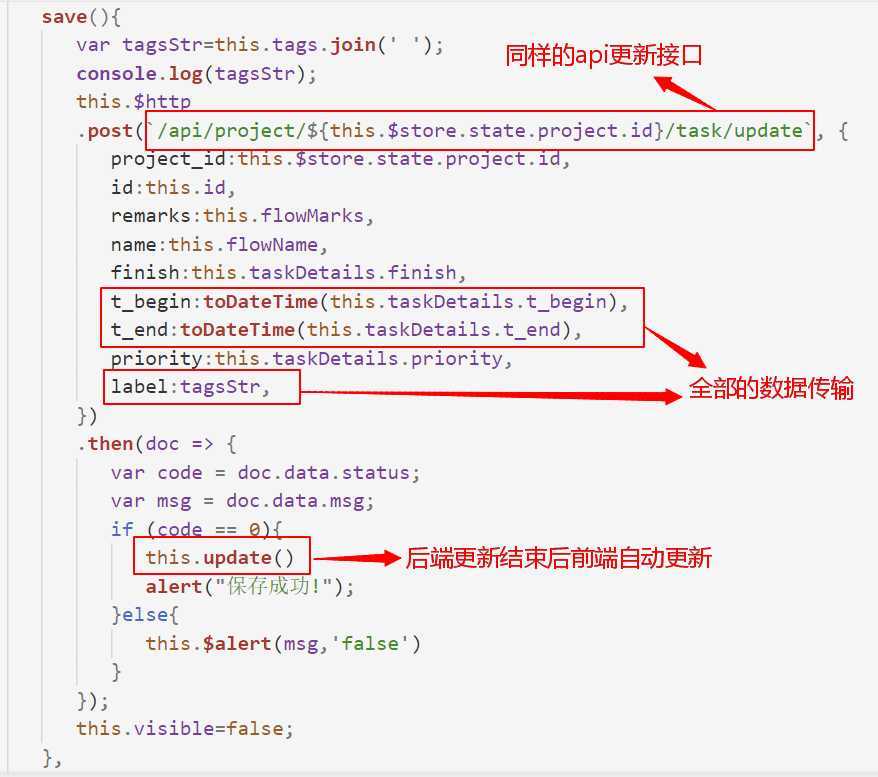Image resolution: width=878 pixels, height=777 pixels.
Task: Click the priority:this.taskDetails.priority line
Action: pos(311,358)
